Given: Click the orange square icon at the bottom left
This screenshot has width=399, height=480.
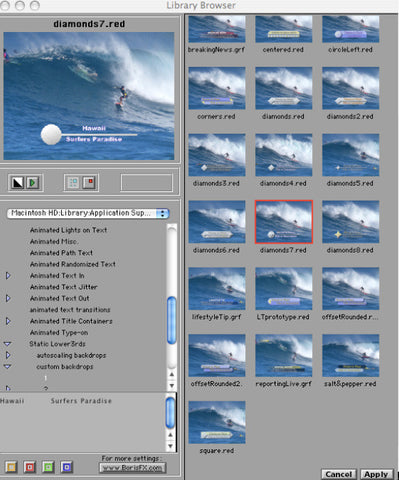Looking at the screenshot, I should coord(11,467).
